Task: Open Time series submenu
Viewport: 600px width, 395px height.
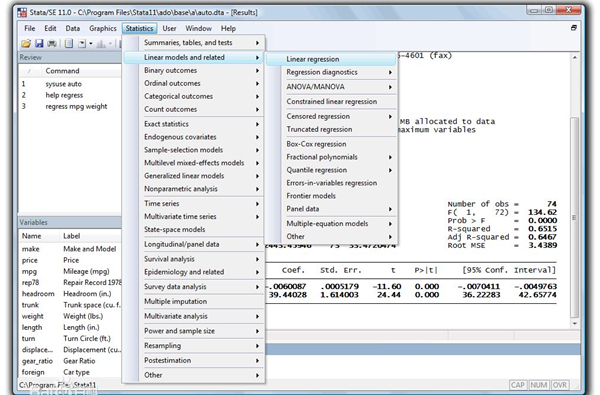Action: click(193, 204)
